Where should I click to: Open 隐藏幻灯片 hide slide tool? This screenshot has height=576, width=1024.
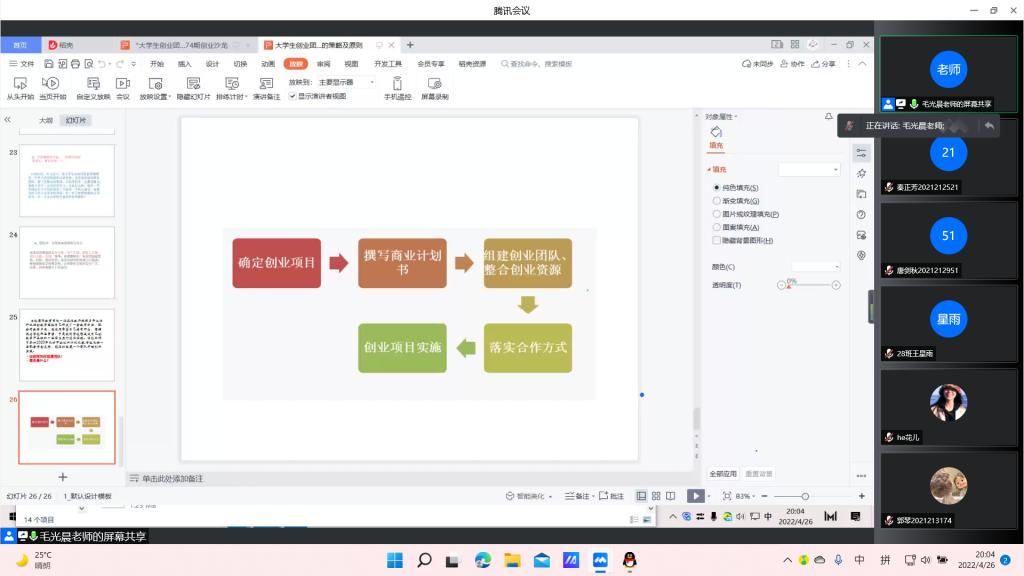pyautogui.click(x=193, y=84)
